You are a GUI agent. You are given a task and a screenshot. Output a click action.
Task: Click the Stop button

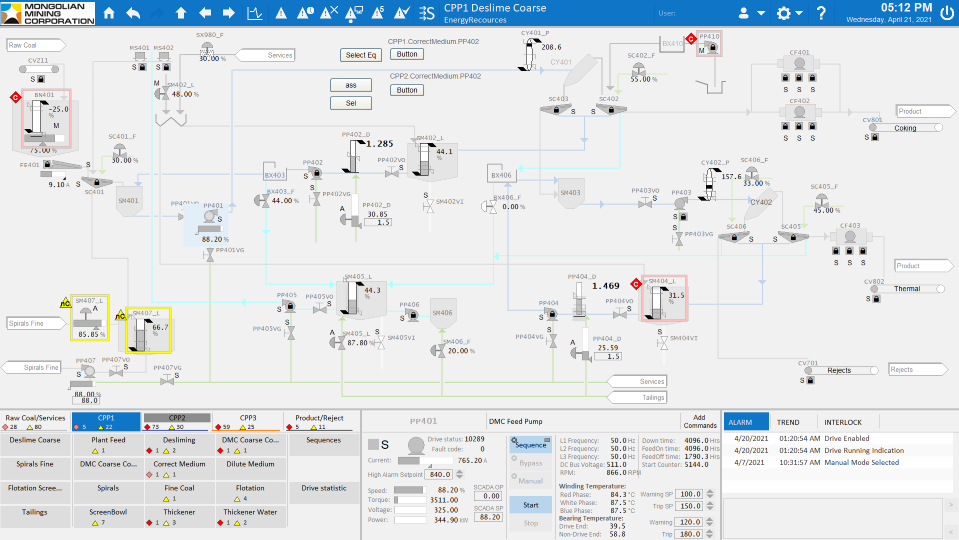[x=530, y=523]
